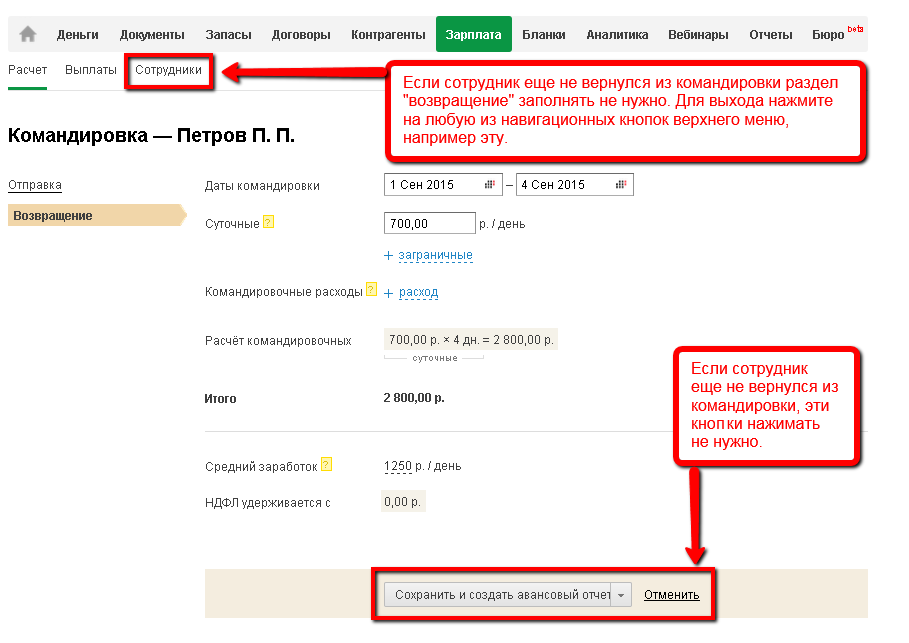909x643 pixels.
Task: Open the Договоры menu
Action: click(301, 35)
